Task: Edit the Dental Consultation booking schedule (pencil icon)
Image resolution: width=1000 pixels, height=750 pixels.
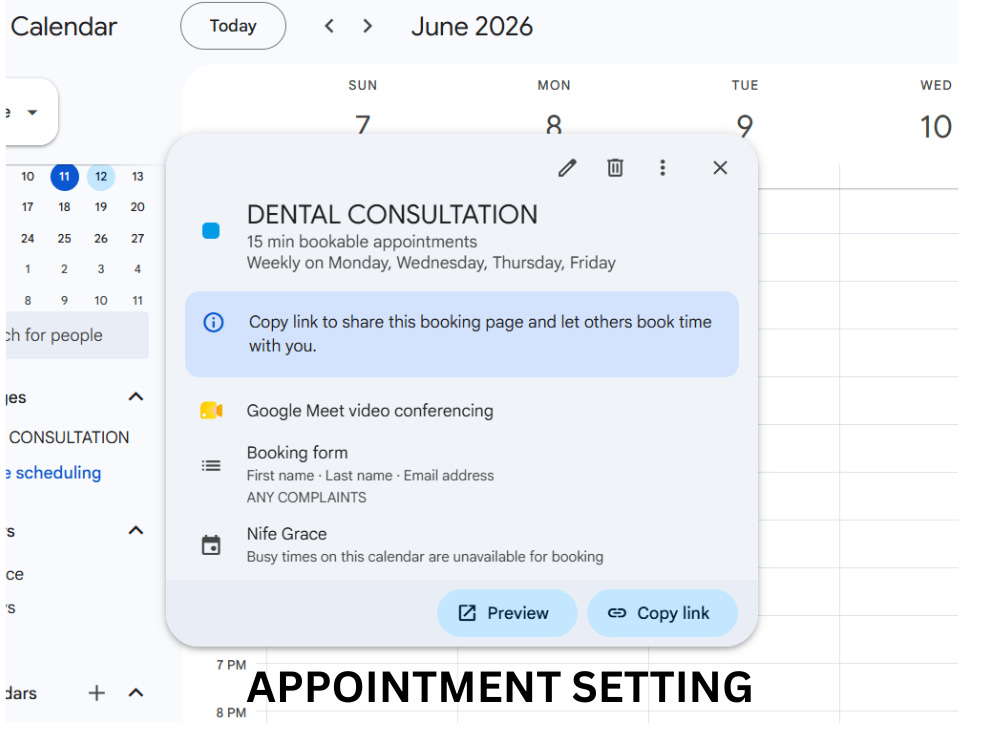Action: pyautogui.click(x=567, y=168)
